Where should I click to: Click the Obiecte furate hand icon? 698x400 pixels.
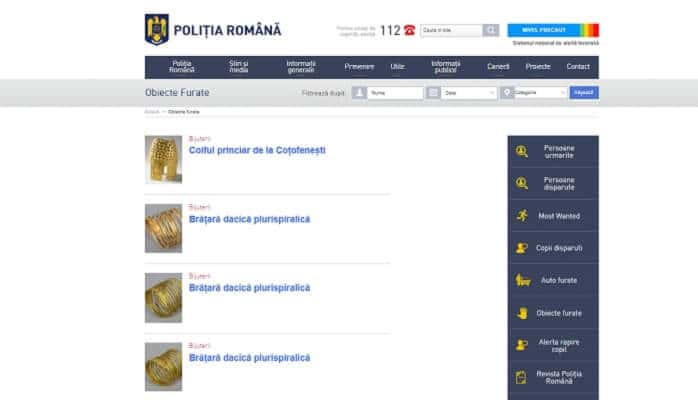tap(521, 312)
